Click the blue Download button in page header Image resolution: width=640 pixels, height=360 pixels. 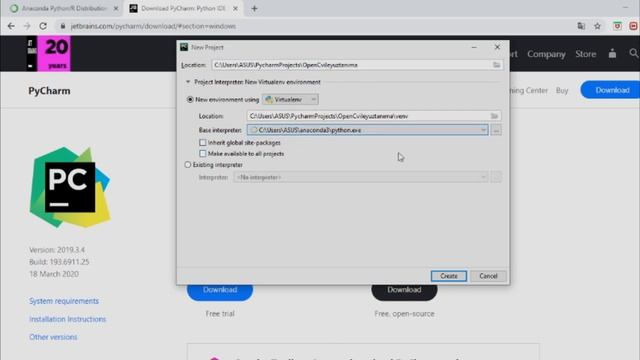(611, 90)
